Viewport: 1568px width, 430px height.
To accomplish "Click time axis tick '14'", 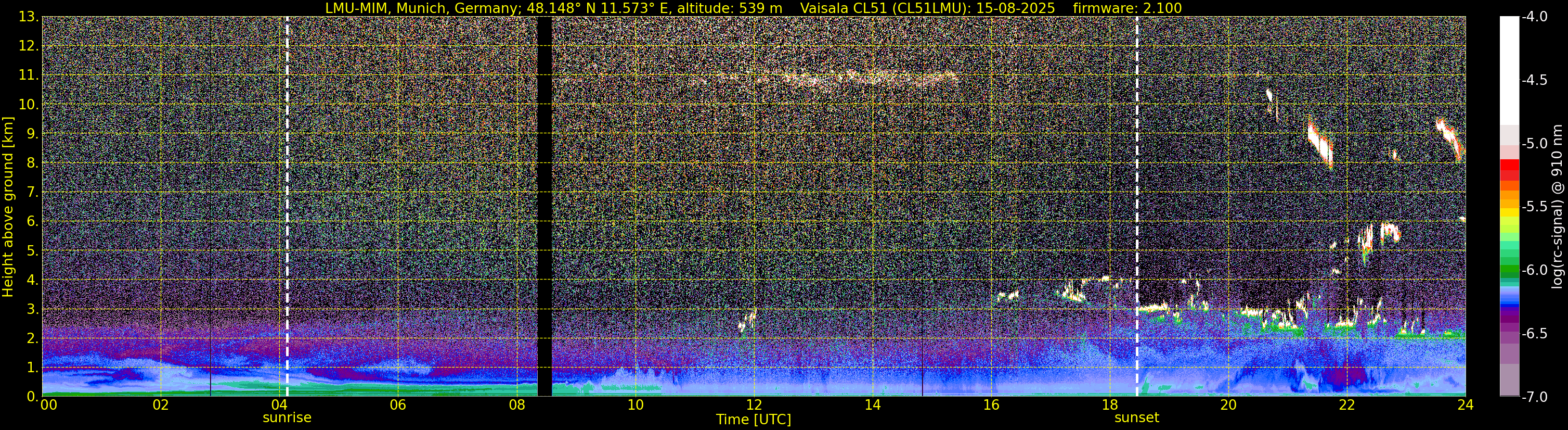I will point(872,405).
